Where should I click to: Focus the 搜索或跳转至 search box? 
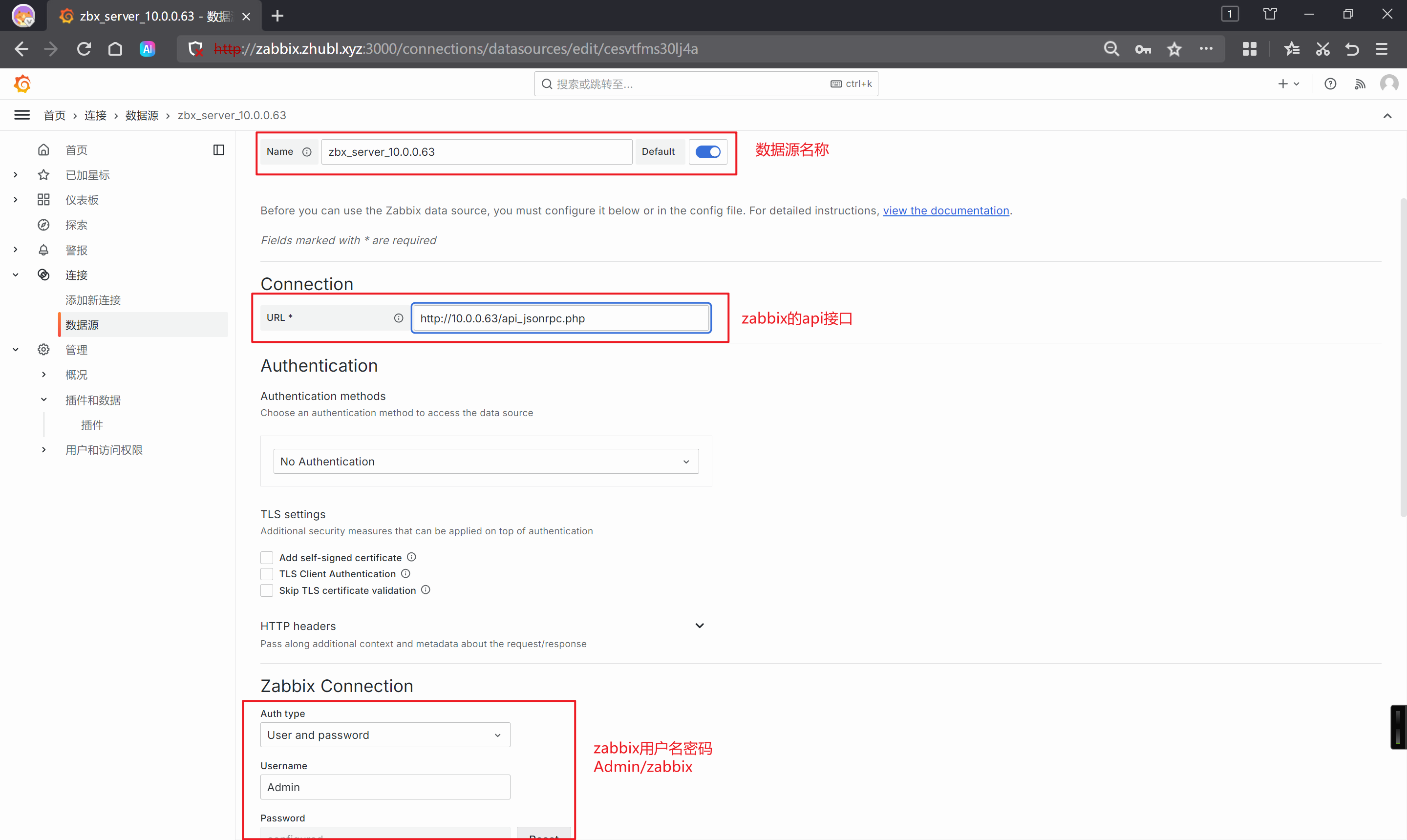click(706, 84)
